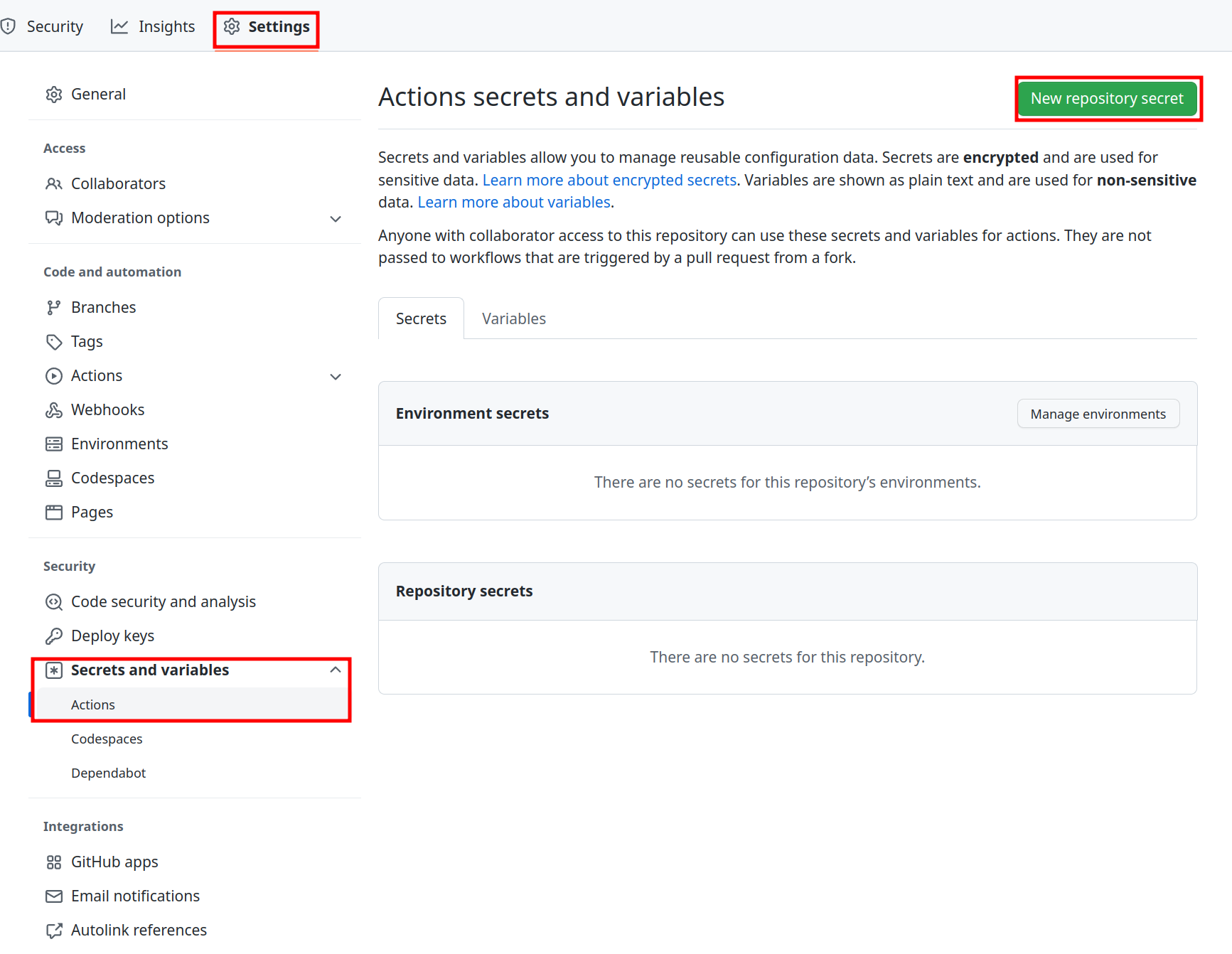Click the Environments server icon
Viewport: 1232px width, 954px height.
click(x=54, y=444)
